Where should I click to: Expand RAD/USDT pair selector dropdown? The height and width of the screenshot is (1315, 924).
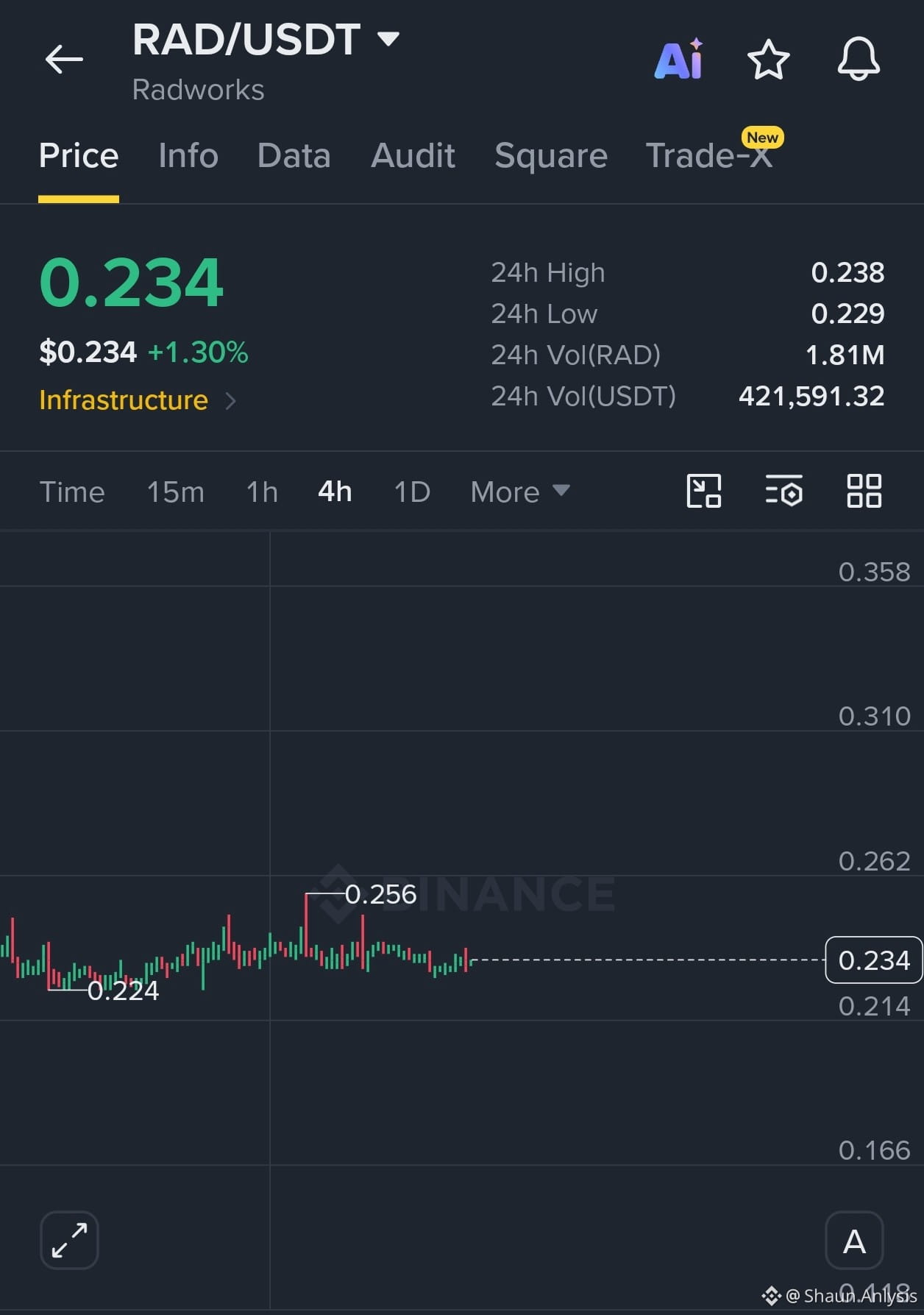(x=388, y=38)
